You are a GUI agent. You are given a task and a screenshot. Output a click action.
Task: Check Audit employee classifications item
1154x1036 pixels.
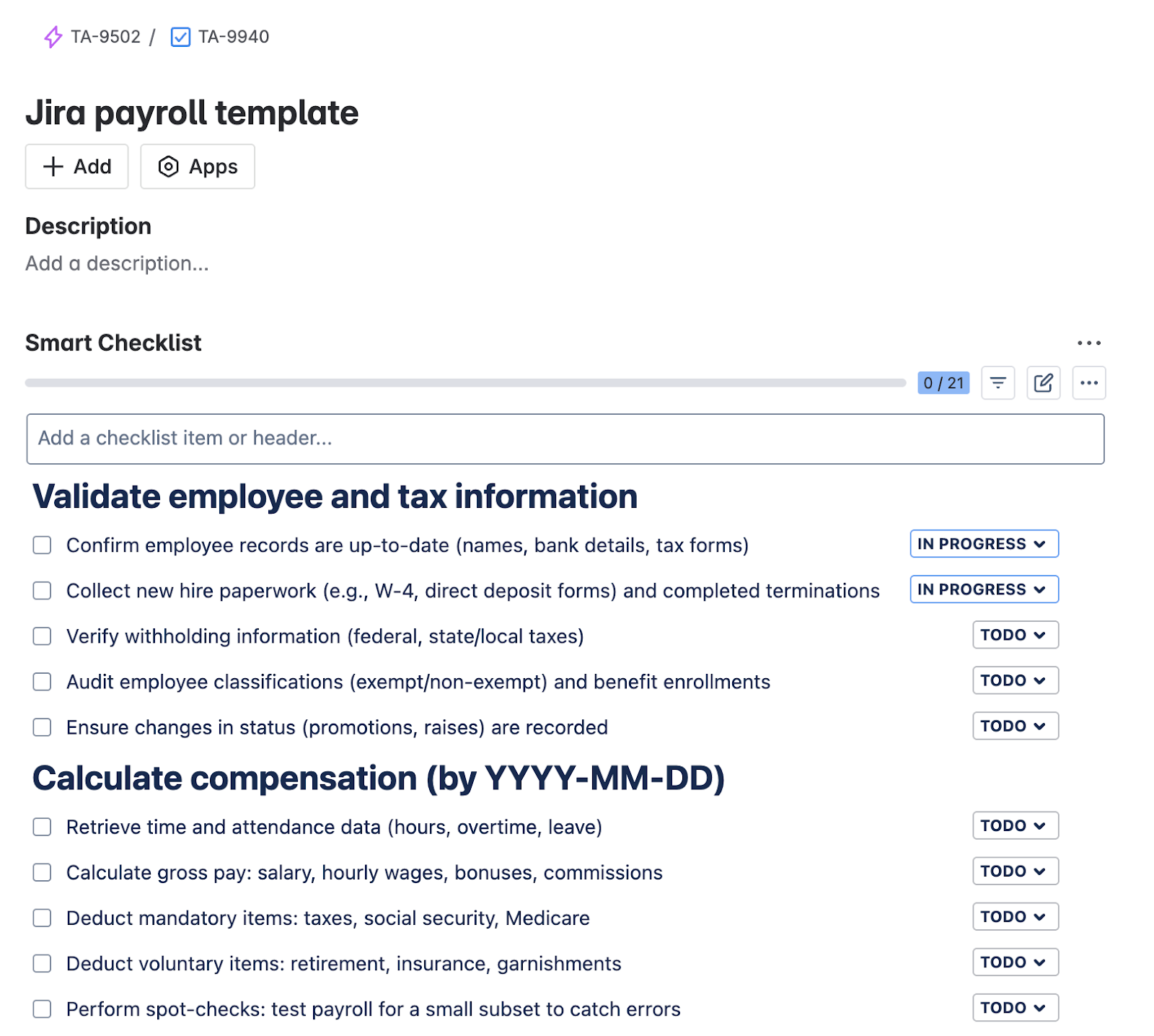click(43, 682)
